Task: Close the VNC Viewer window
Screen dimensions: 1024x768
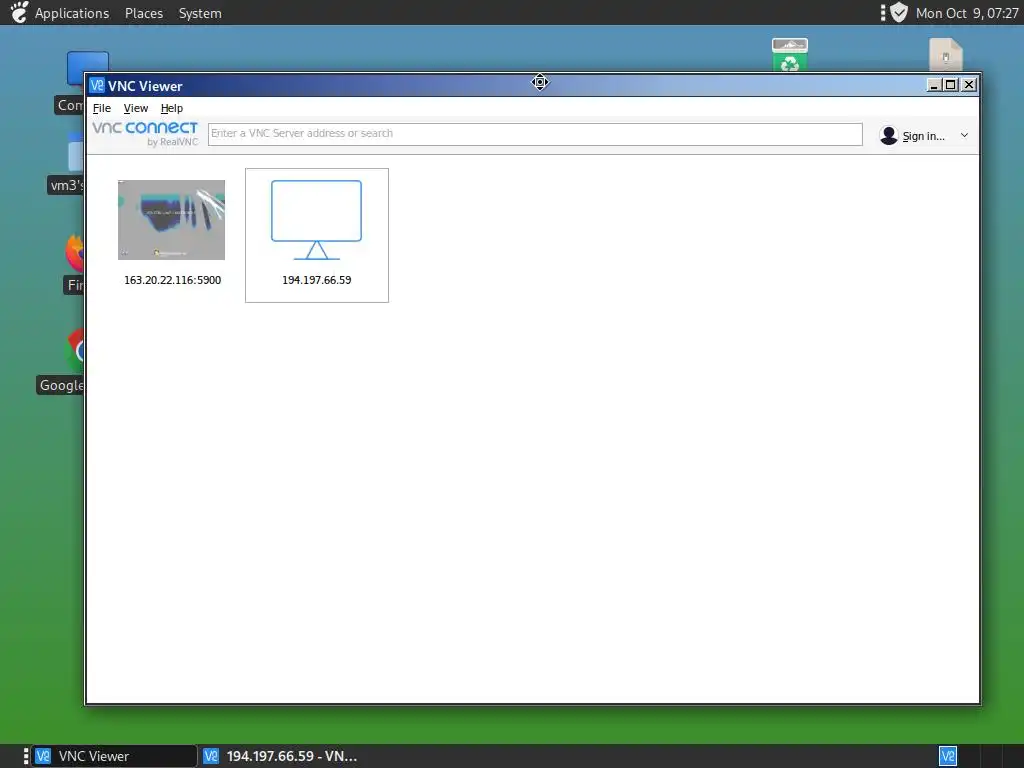Action: click(969, 85)
